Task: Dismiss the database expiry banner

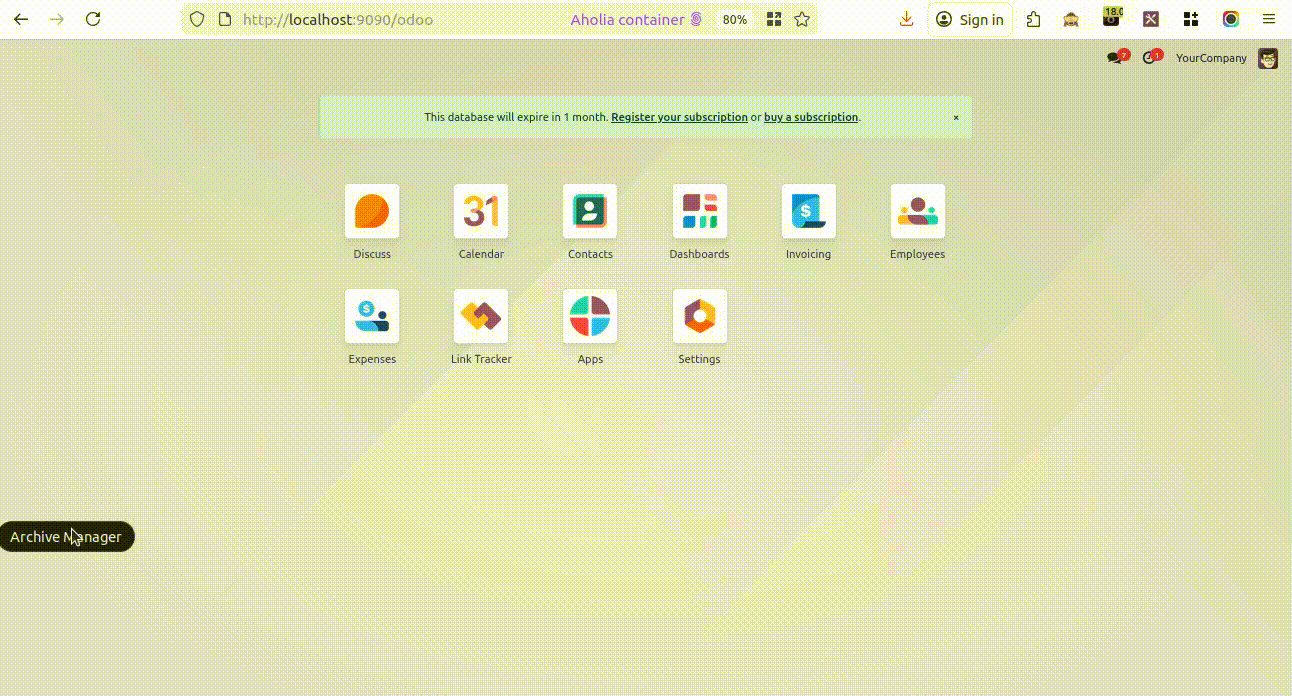Action: (x=956, y=117)
